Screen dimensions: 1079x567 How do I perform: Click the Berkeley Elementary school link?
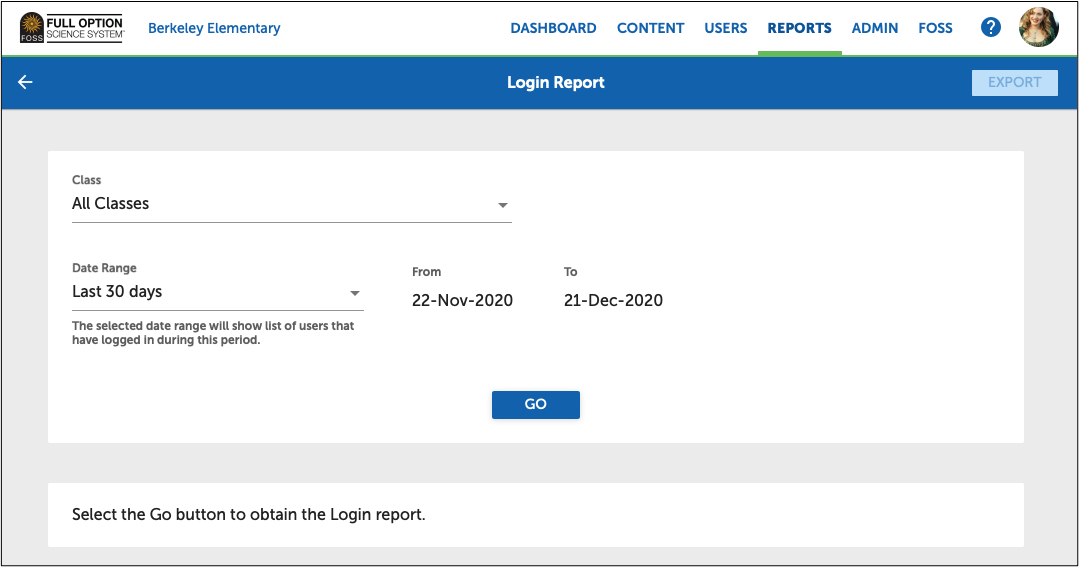click(x=214, y=28)
